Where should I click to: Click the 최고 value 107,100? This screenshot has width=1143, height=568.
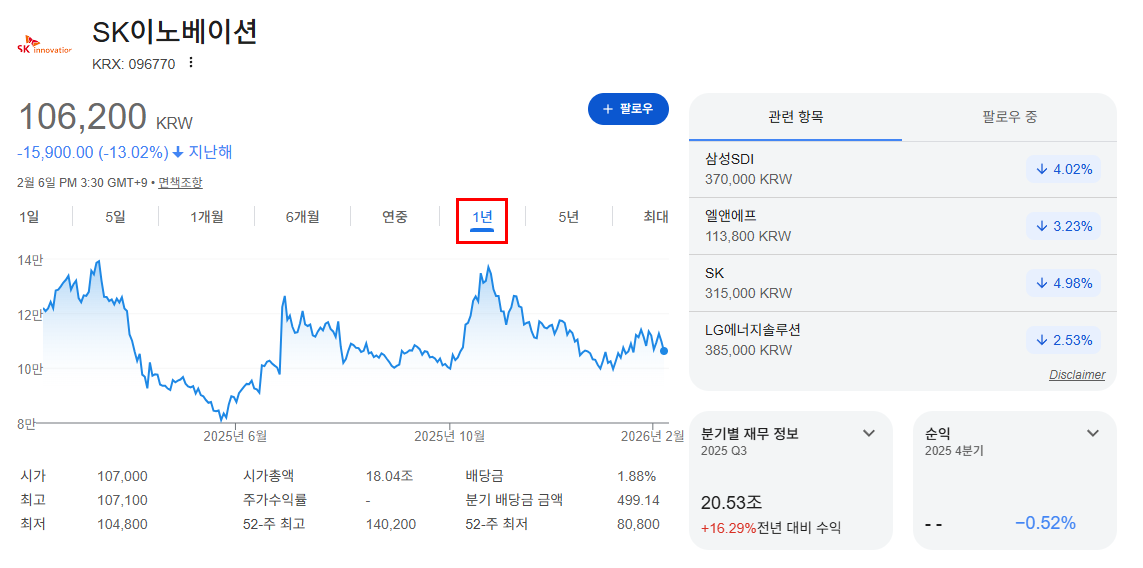click(x=122, y=501)
